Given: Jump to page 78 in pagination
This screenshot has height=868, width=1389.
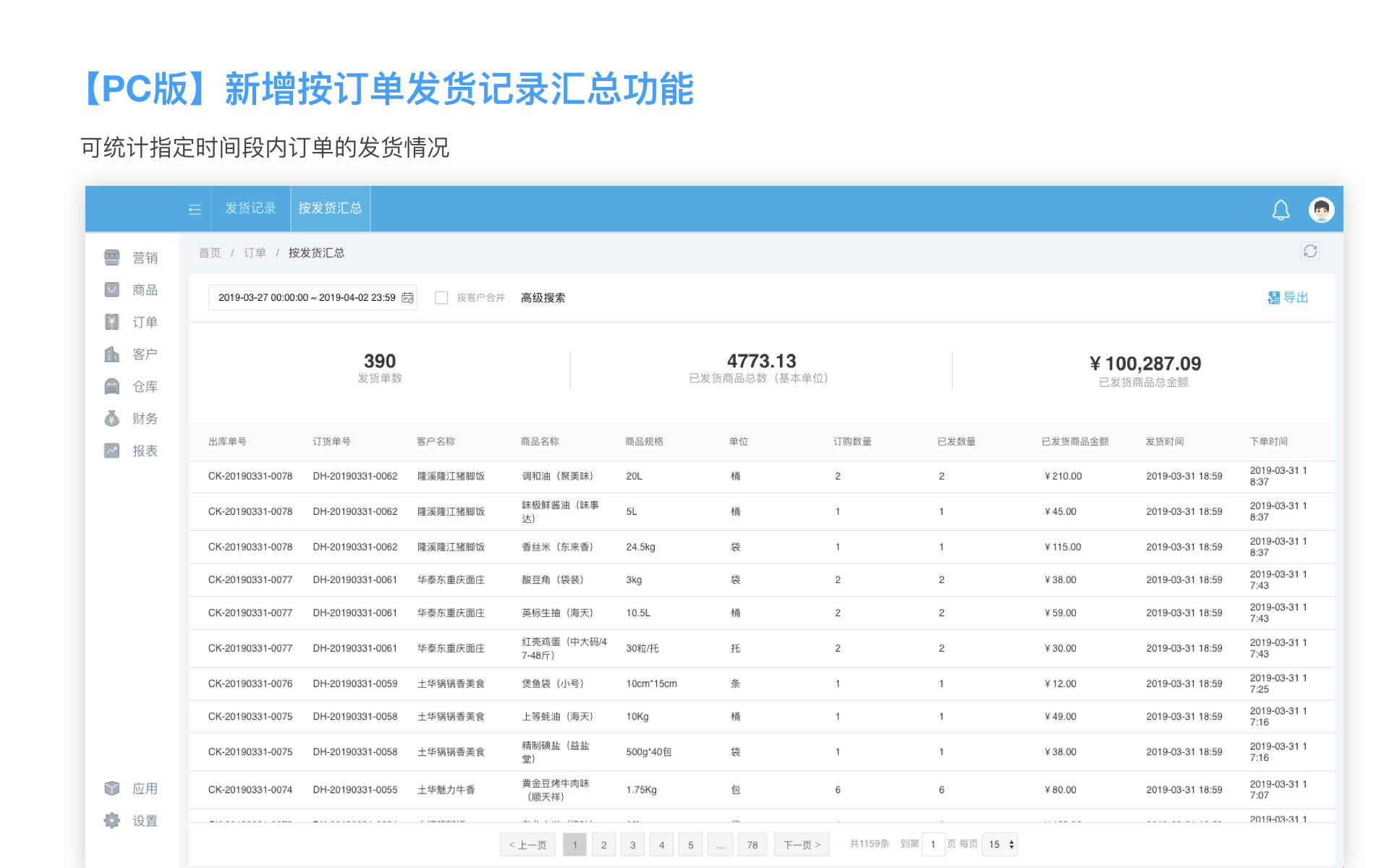Looking at the screenshot, I should click(x=752, y=844).
